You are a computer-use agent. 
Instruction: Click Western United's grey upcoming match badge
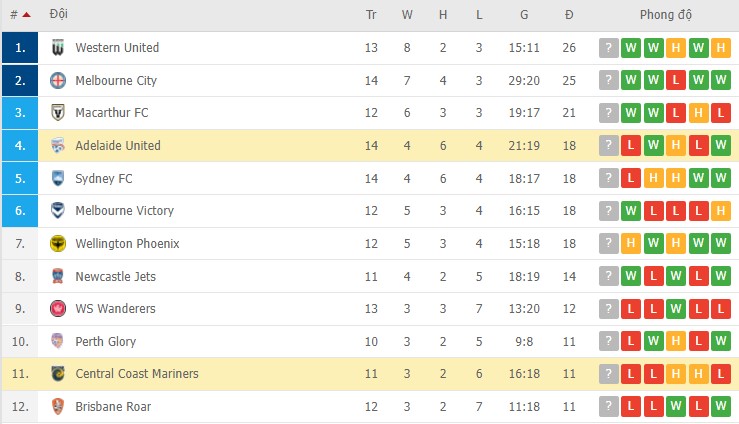608,48
